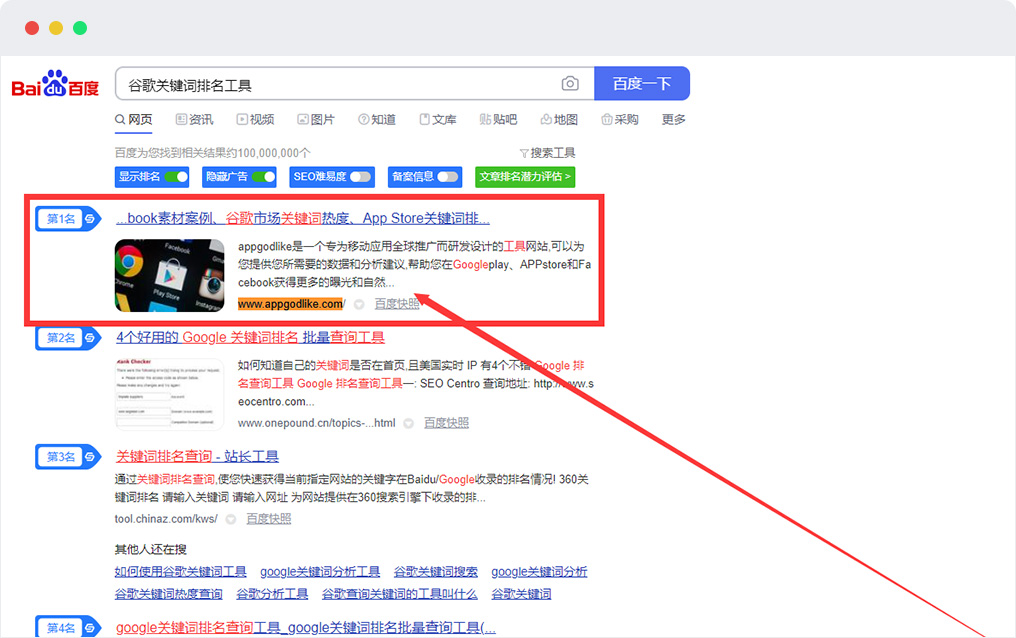Click related search 谷歌分析工具
This screenshot has width=1016, height=638.
[x=272, y=593]
